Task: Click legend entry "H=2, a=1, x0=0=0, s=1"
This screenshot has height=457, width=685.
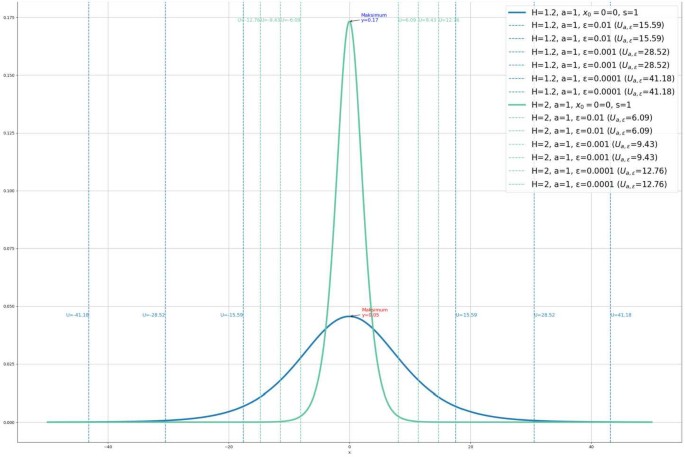Action: [570, 105]
